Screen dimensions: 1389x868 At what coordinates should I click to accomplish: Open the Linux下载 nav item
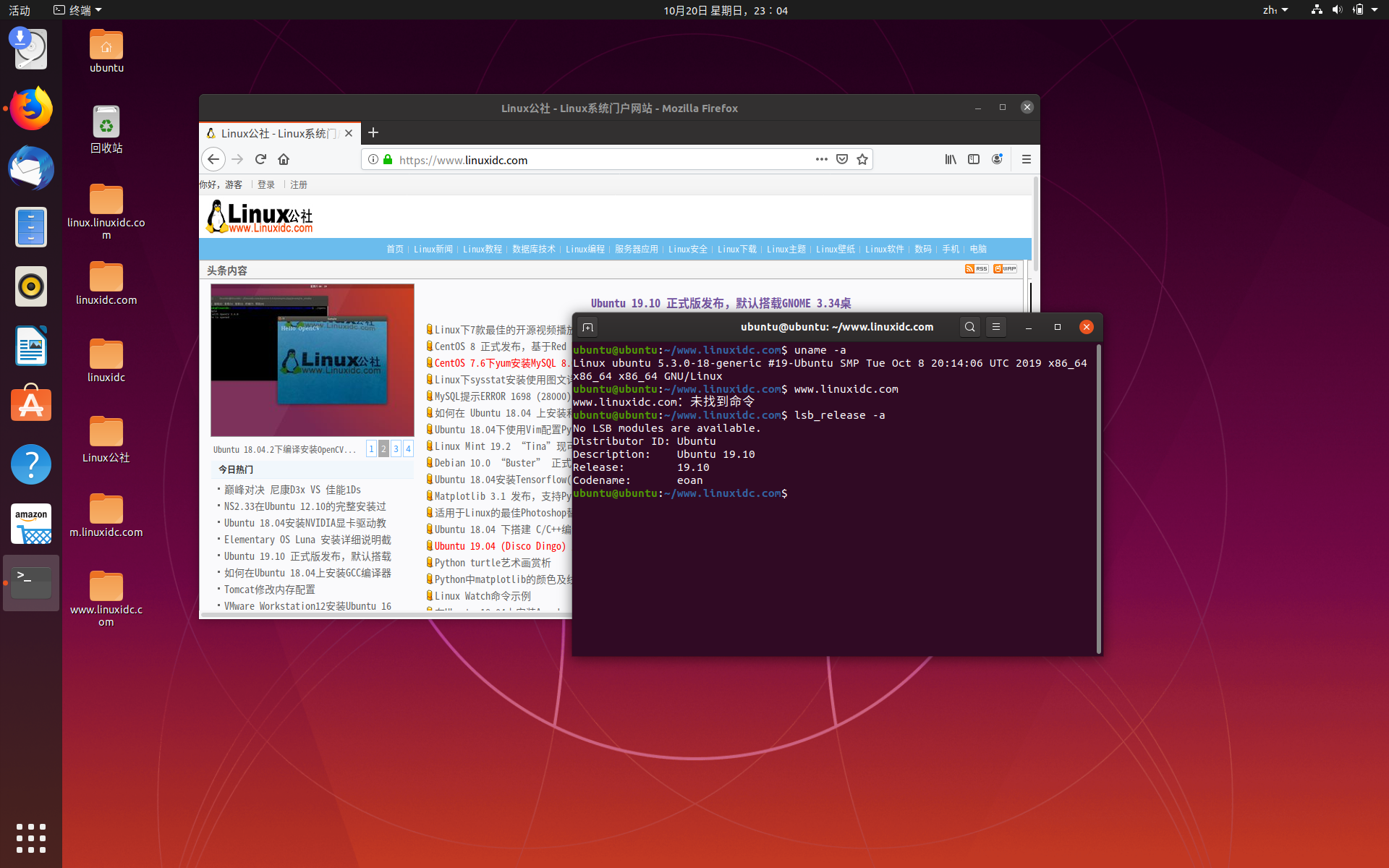[737, 249]
